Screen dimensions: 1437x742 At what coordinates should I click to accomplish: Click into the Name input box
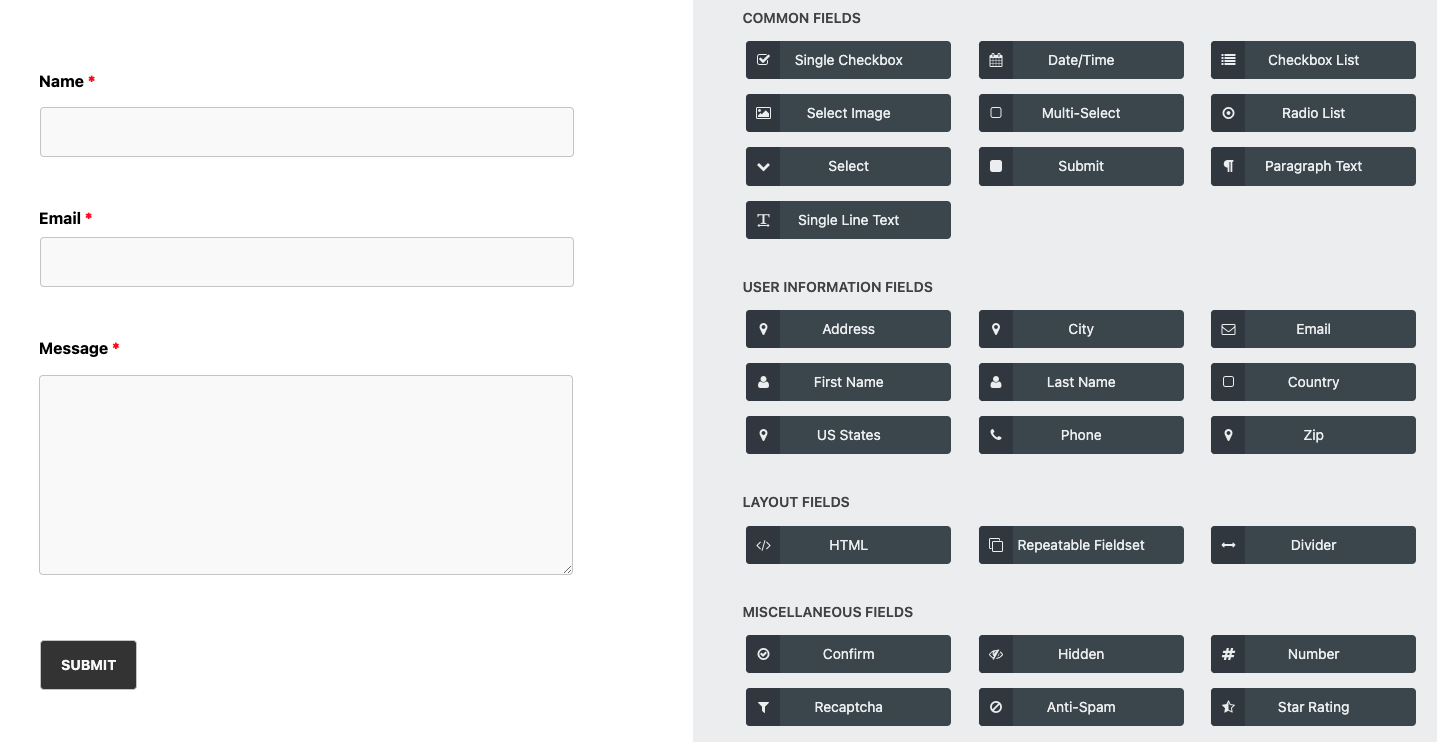point(307,132)
